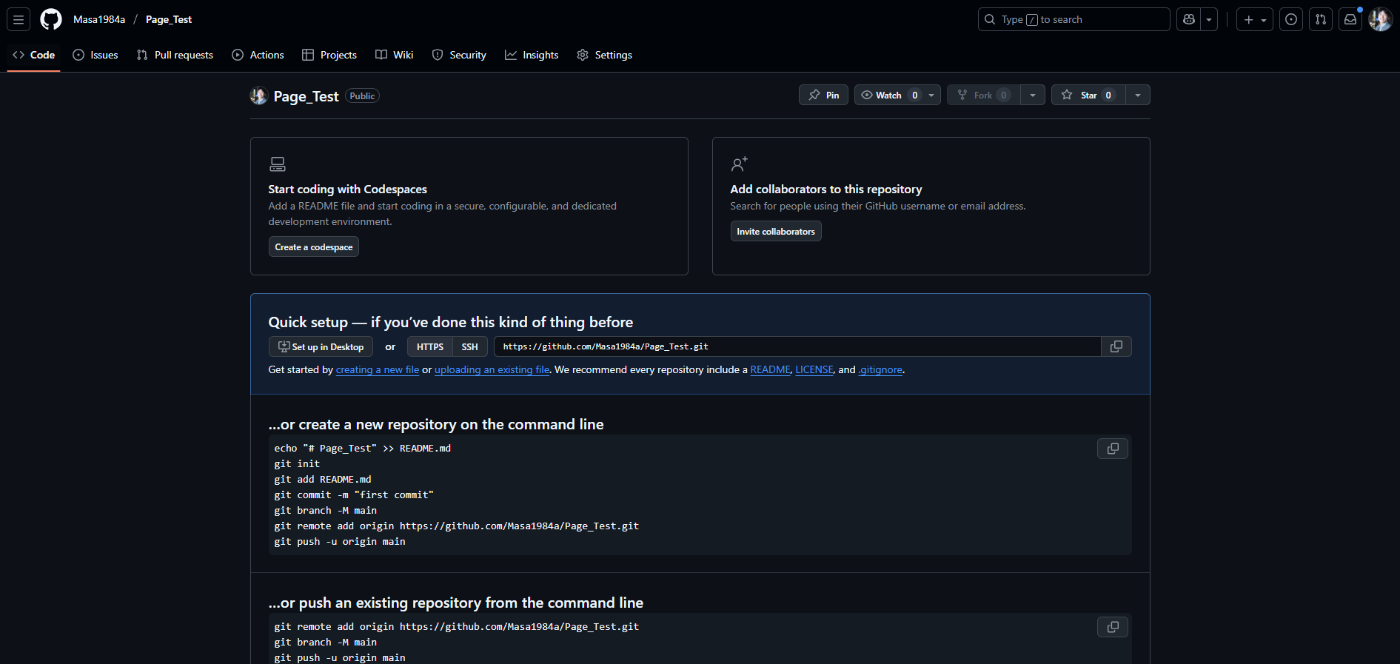Open the README link

click(x=770, y=370)
